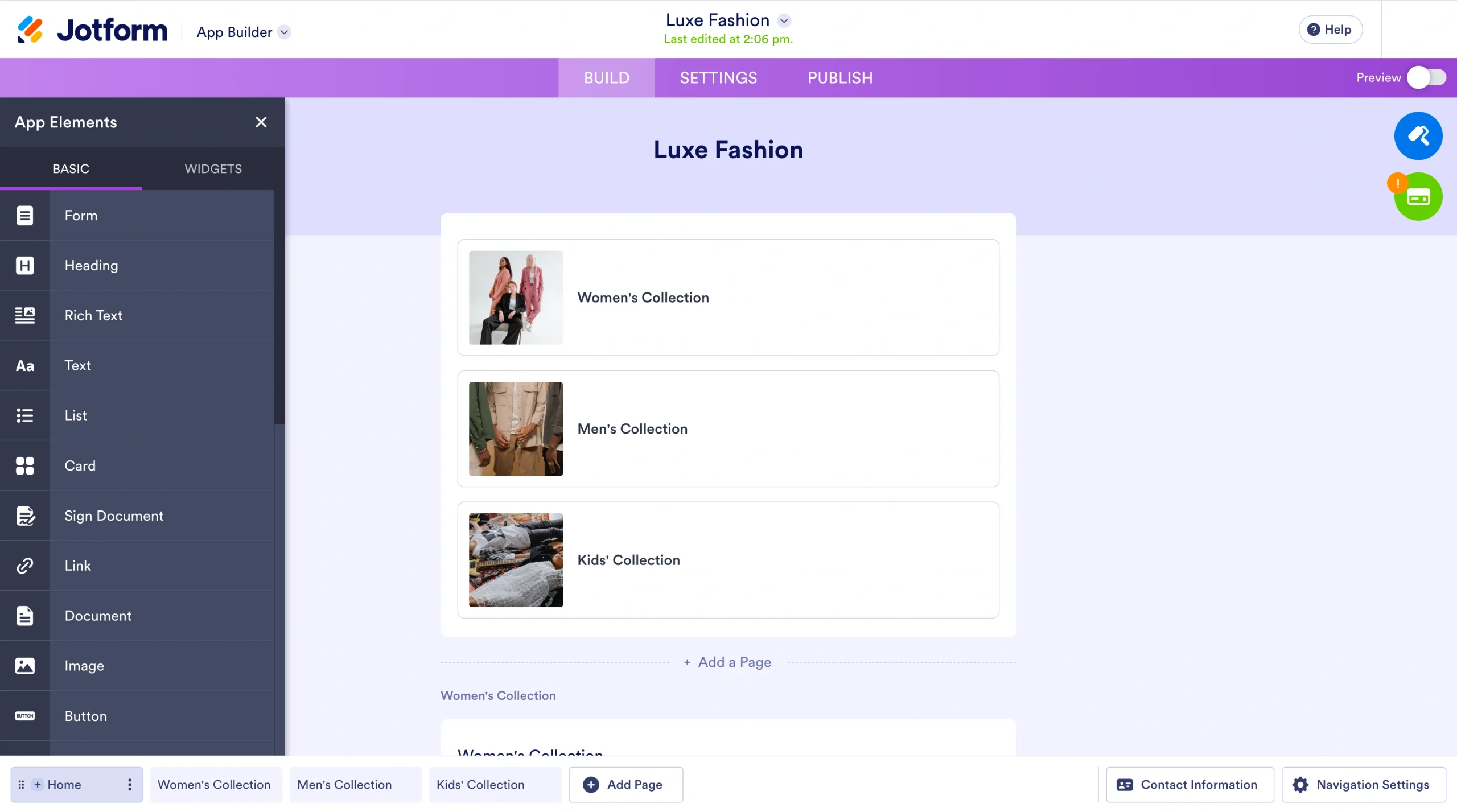Screen dimensions: 1457x812
Task: Select the Heading element icon
Action: click(x=24, y=265)
